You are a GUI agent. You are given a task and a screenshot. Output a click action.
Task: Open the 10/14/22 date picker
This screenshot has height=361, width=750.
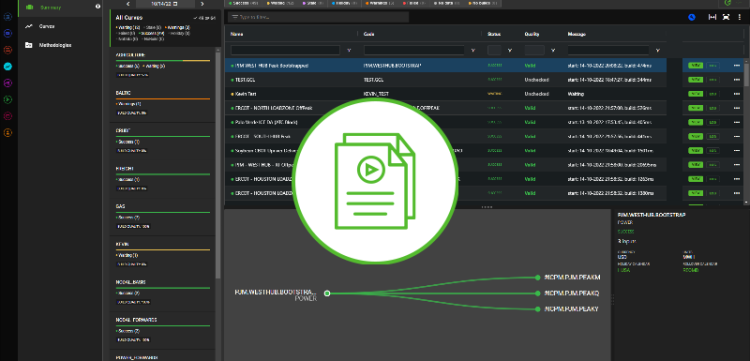coord(164,3)
